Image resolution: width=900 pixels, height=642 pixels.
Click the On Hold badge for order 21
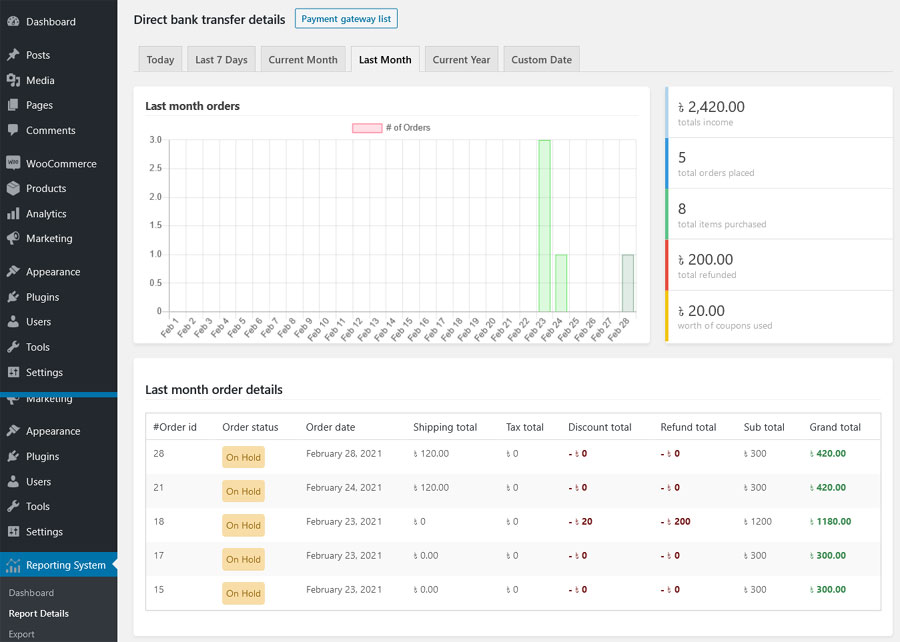(x=243, y=491)
